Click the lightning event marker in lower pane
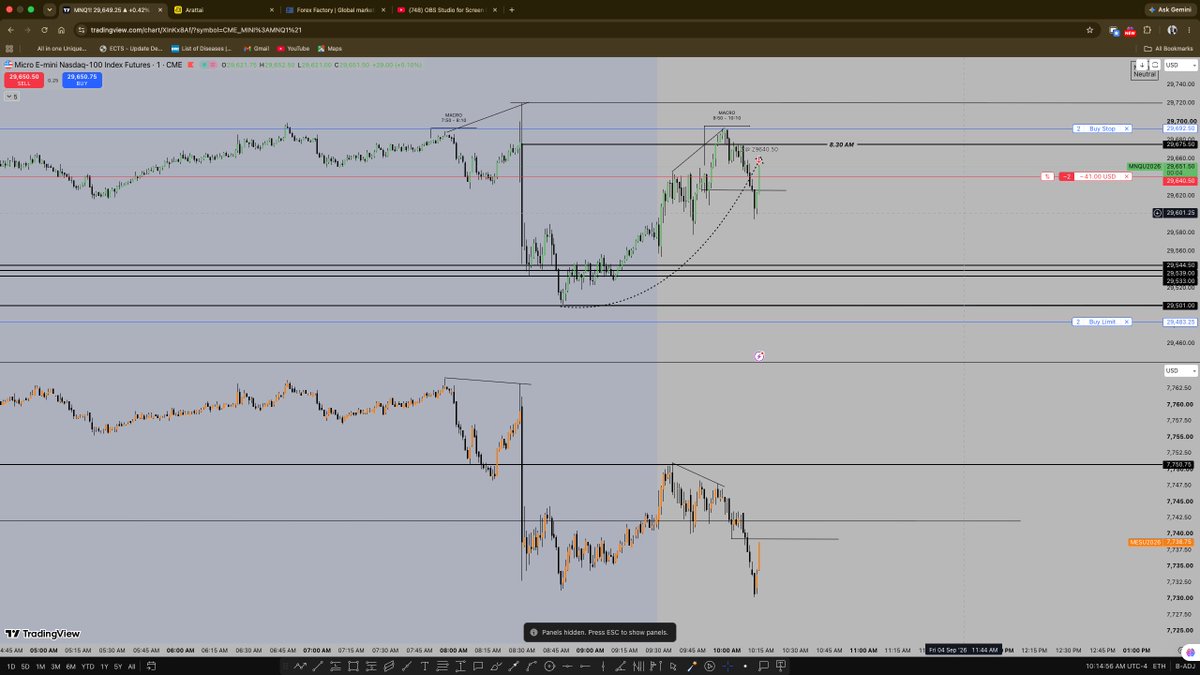The image size is (1200, 675). coord(759,356)
